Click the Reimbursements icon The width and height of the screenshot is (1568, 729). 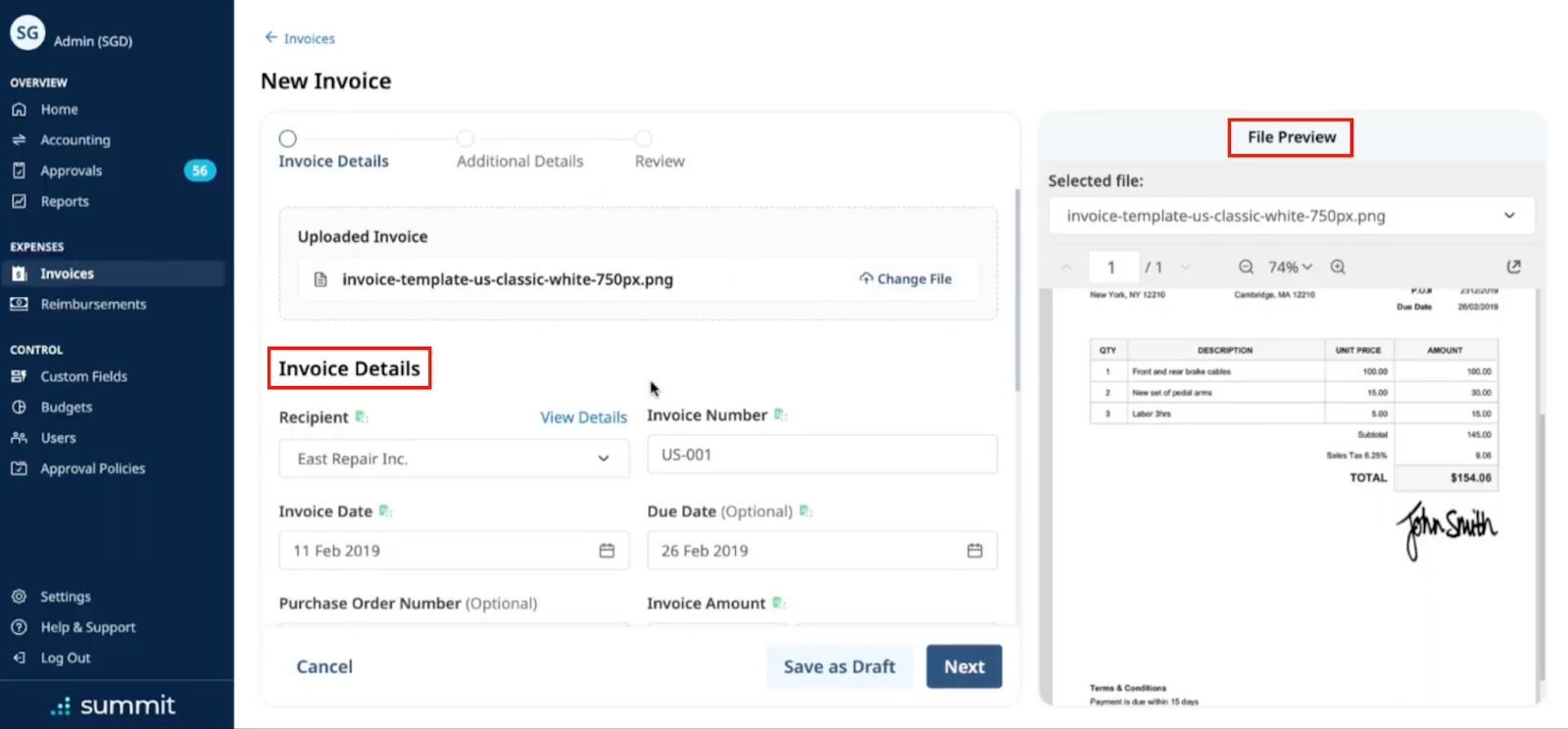[19, 304]
